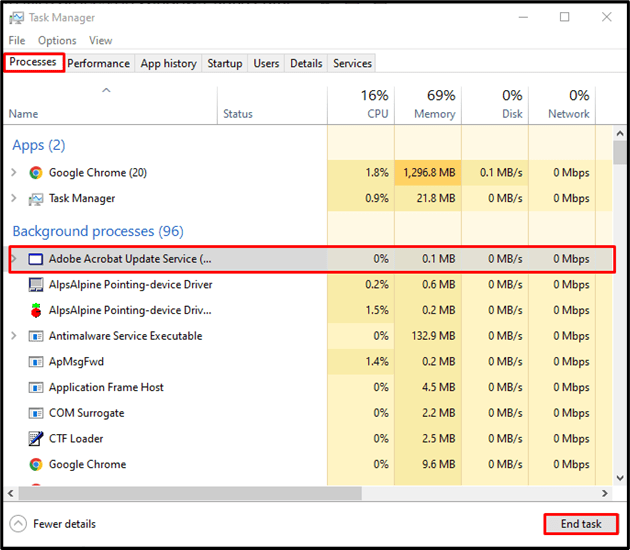Switch to the Services tab
Viewport: 630px width, 550px height.
tap(352, 63)
